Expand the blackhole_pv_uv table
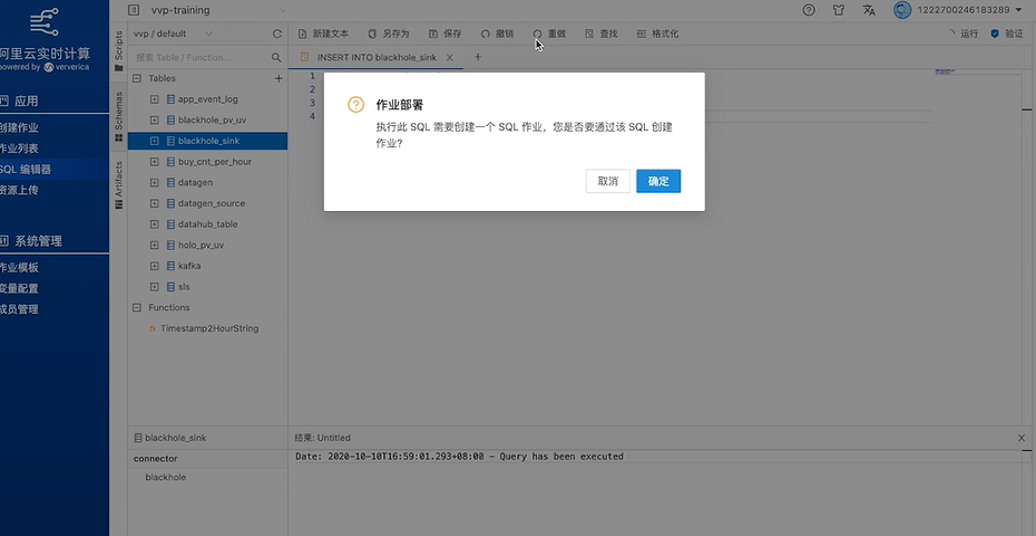The width and height of the screenshot is (1036, 536). (x=155, y=120)
